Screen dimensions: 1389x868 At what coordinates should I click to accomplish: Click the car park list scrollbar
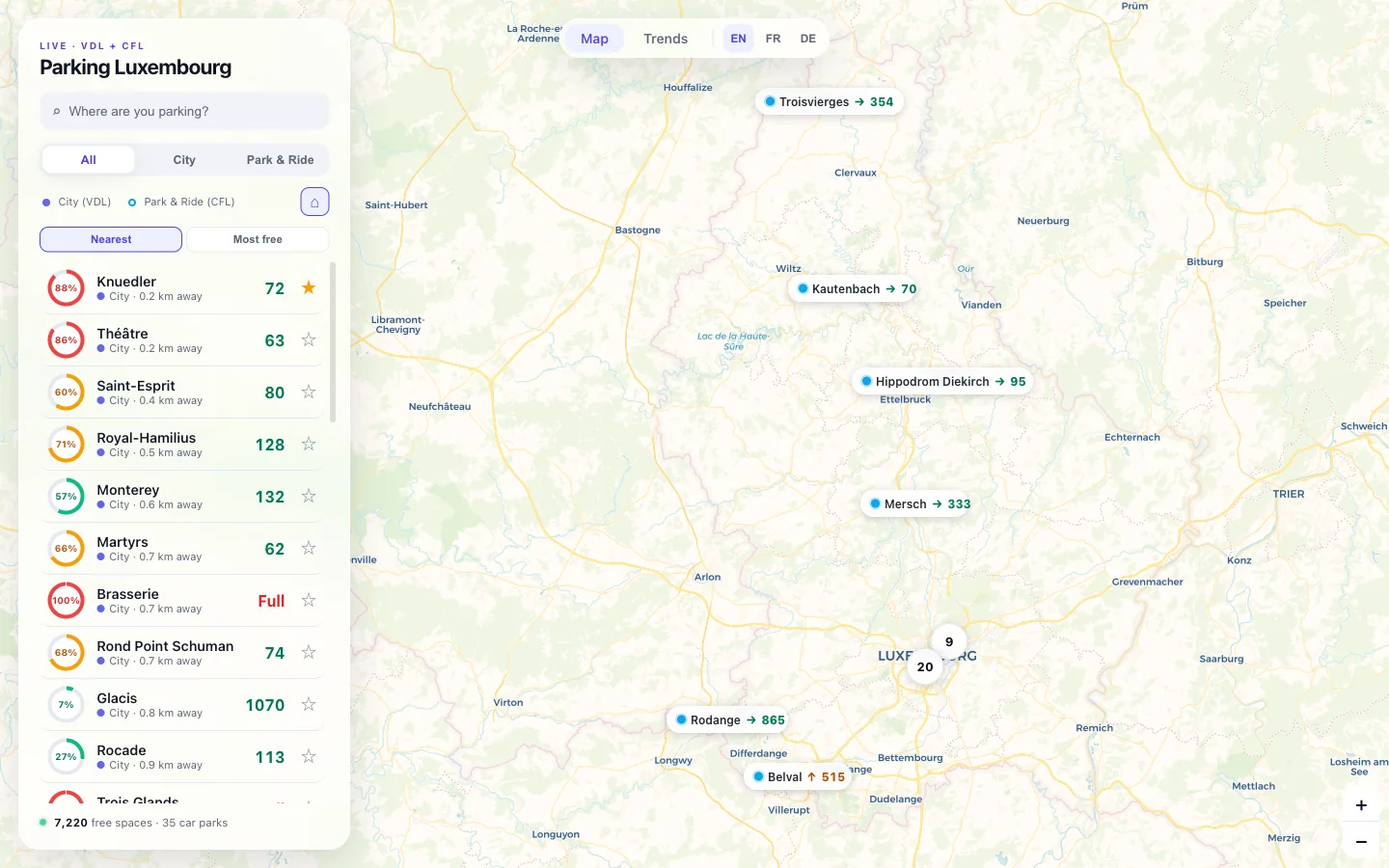[333, 342]
